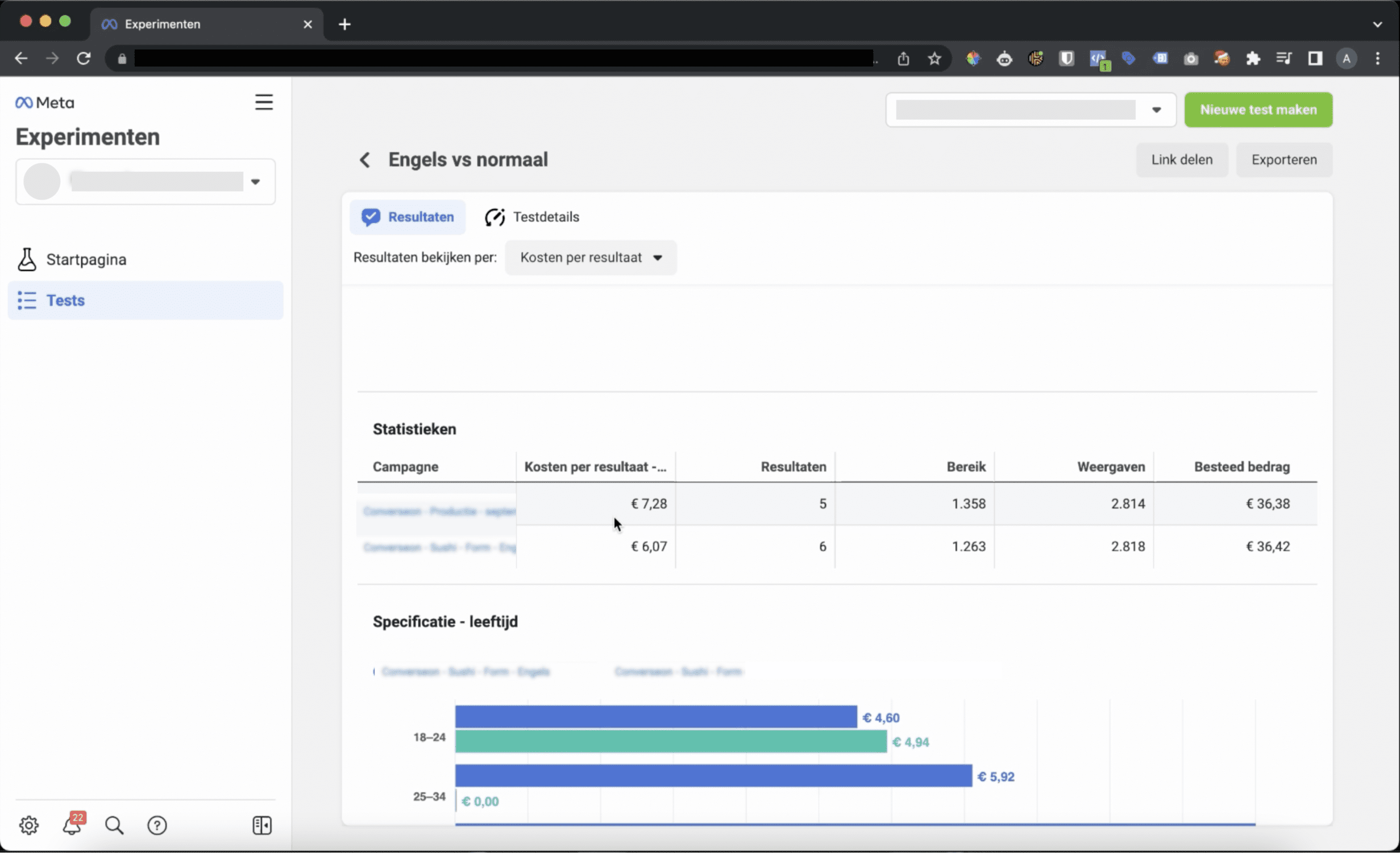Switch to the Testdetails tab
The height and width of the screenshot is (853, 1400).
(x=532, y=217)
